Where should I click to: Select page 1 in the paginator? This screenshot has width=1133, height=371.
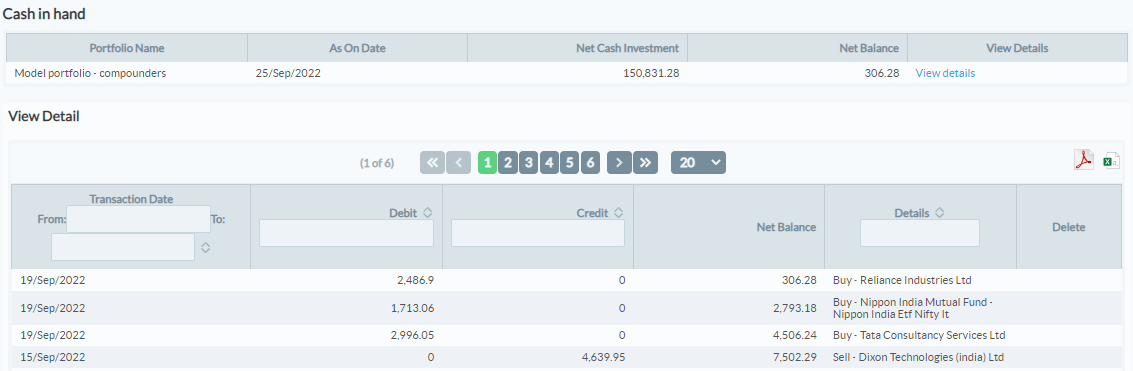point(487,163)
